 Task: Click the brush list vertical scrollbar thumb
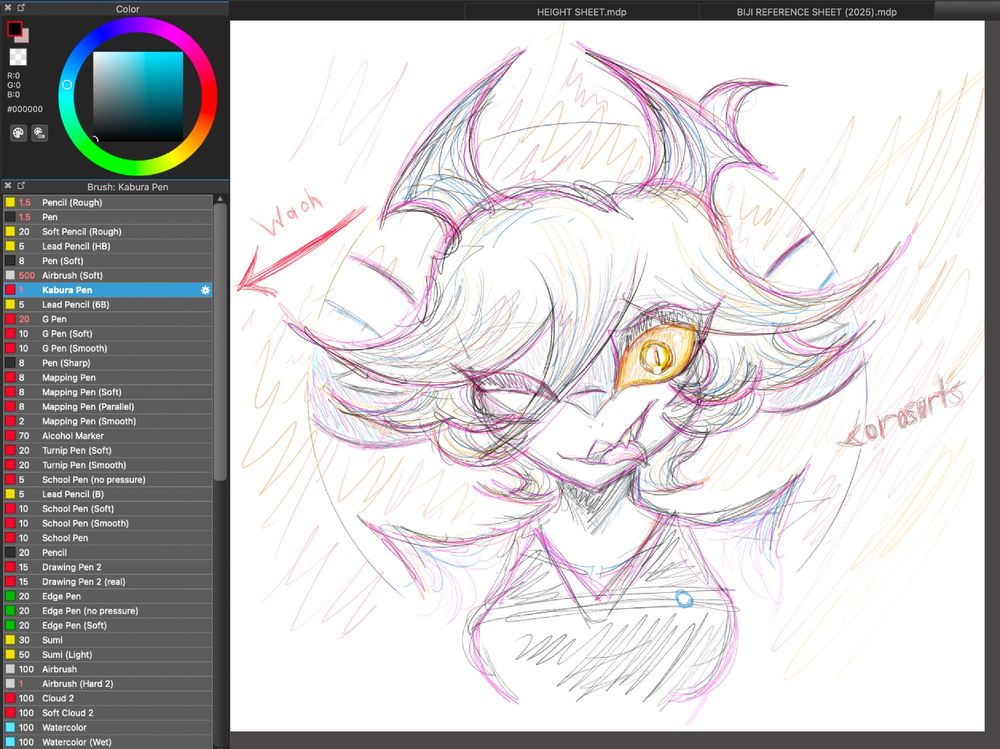pyautogui.click(x=220, y=341)
